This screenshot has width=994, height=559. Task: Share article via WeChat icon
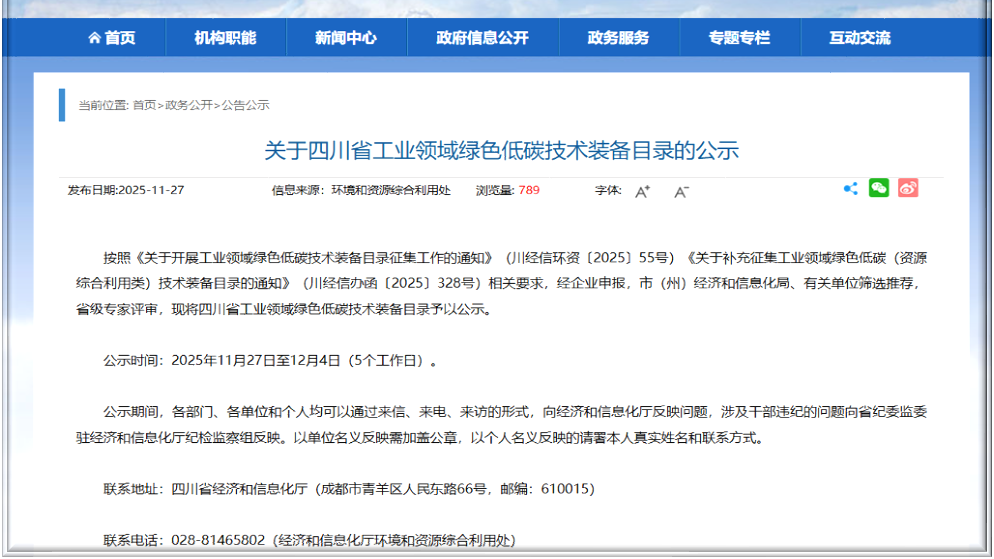coord(878,189)
